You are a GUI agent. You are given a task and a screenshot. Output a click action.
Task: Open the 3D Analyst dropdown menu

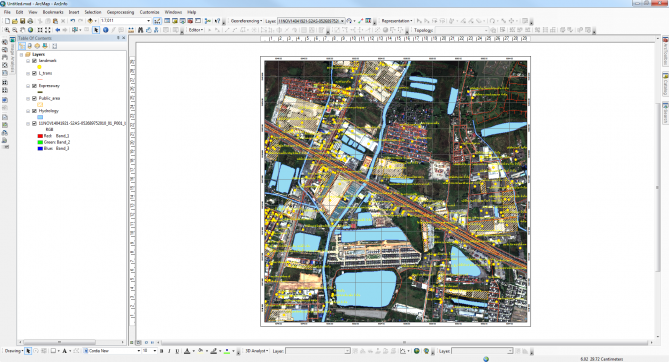pyautogui.click(x=257, y=351)
